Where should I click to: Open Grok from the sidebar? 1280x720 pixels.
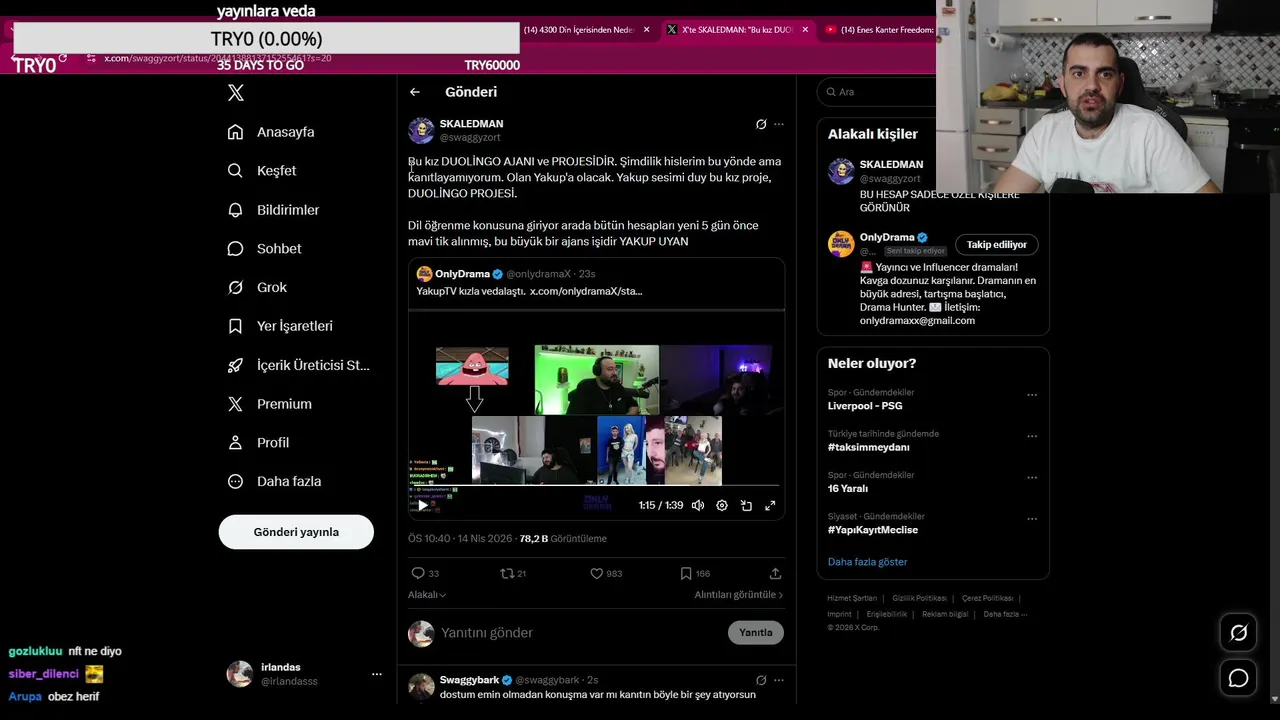[x=257, y=287]
